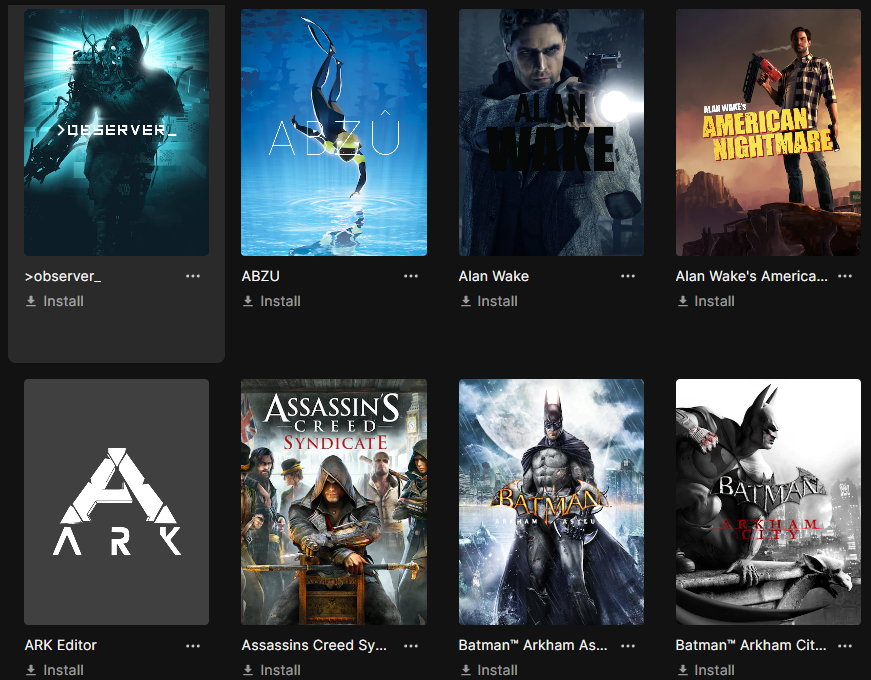Install Batman Arkham Asylum
Image resolution: width=871 pixels, height=680 pixels.
tap(489, 671)
